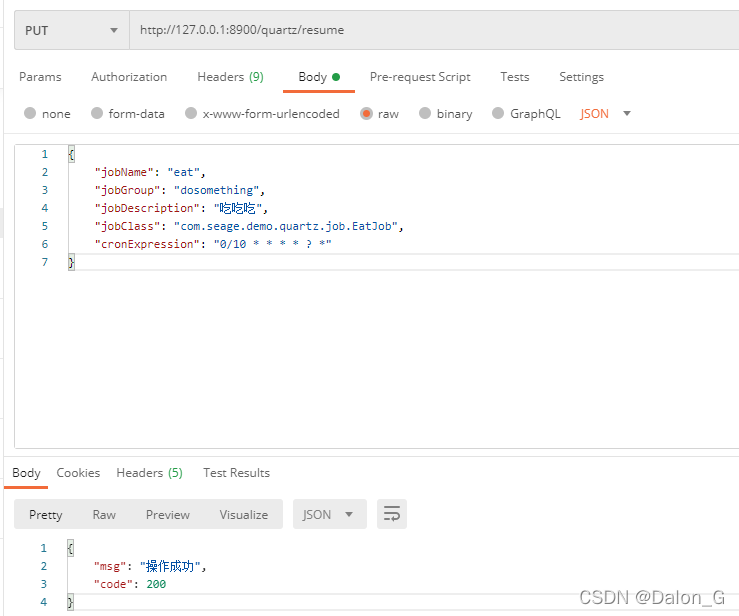Screen dimensions: 739x616
Task: Open request Settings tab
Action: coord(581,77)
